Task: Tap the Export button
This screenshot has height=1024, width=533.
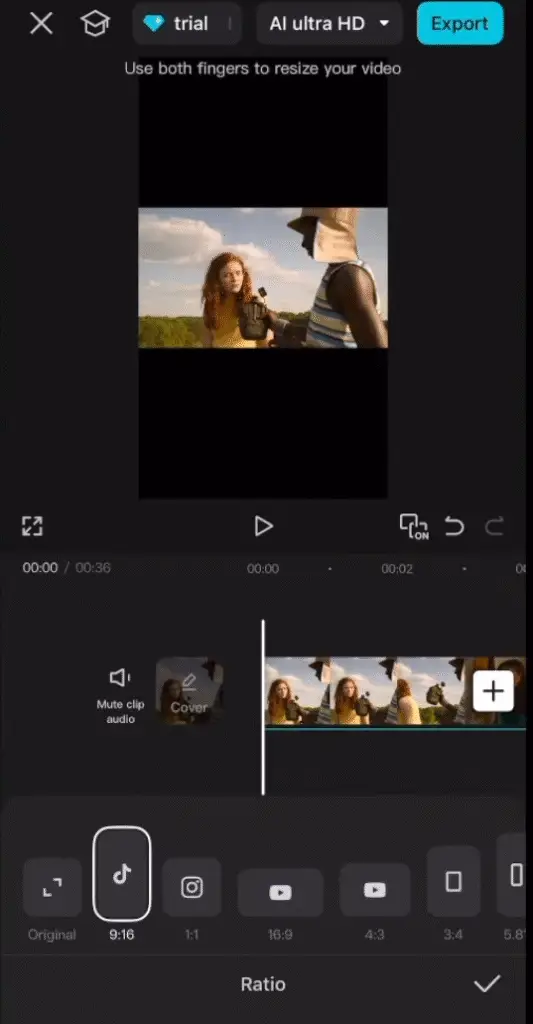Action: [x=460, y=24]
